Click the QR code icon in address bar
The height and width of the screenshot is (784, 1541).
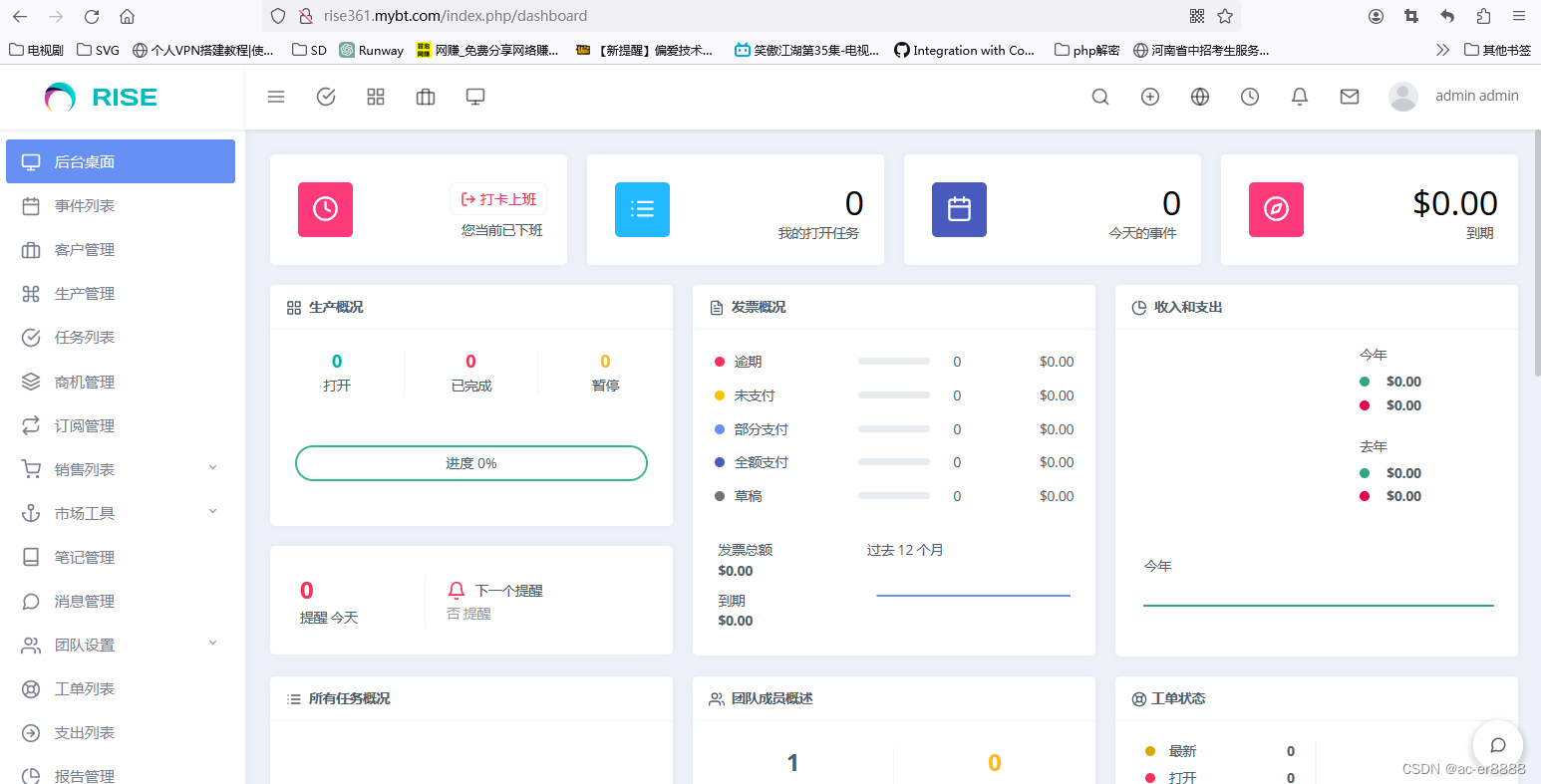point(1197,16)
